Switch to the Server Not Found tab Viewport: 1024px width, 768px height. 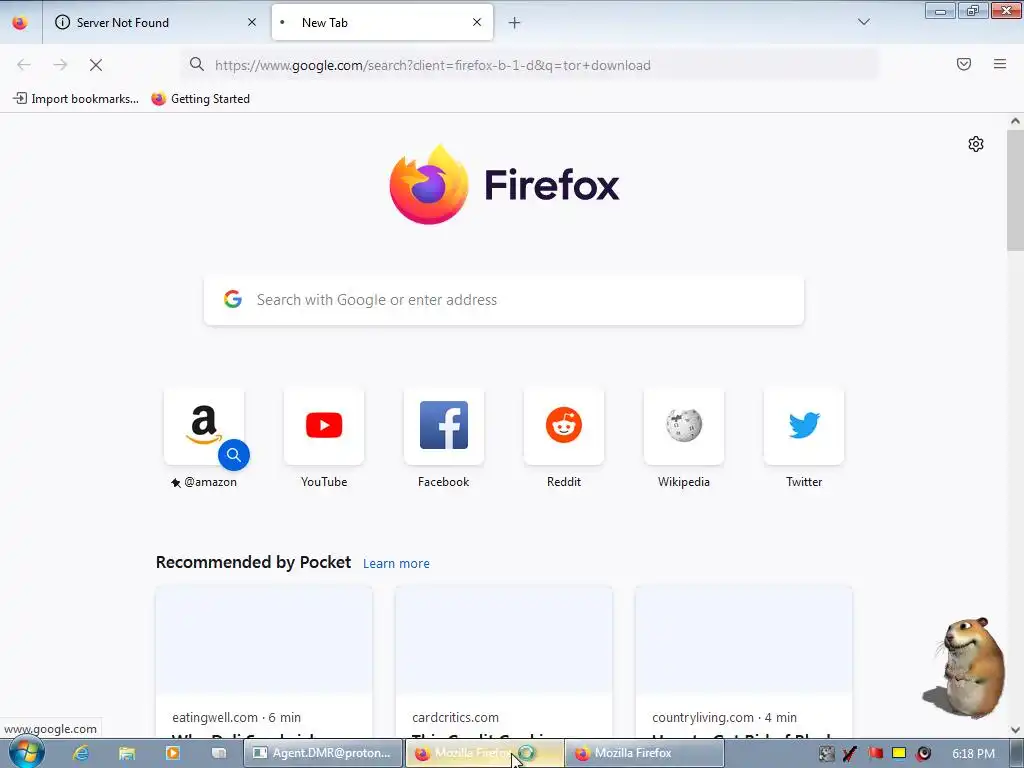(155, 23)
